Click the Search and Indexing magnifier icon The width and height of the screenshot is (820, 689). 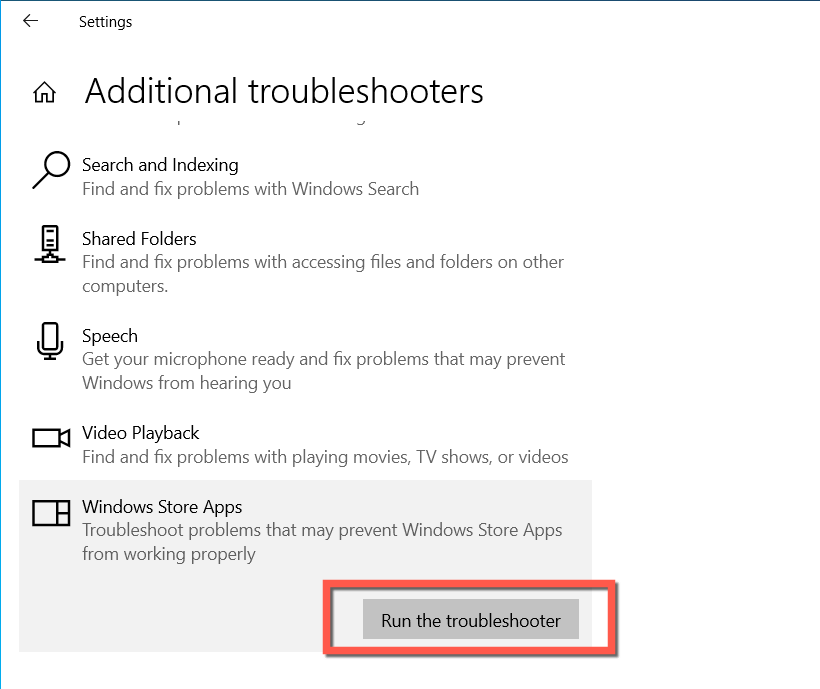[50, 170]
